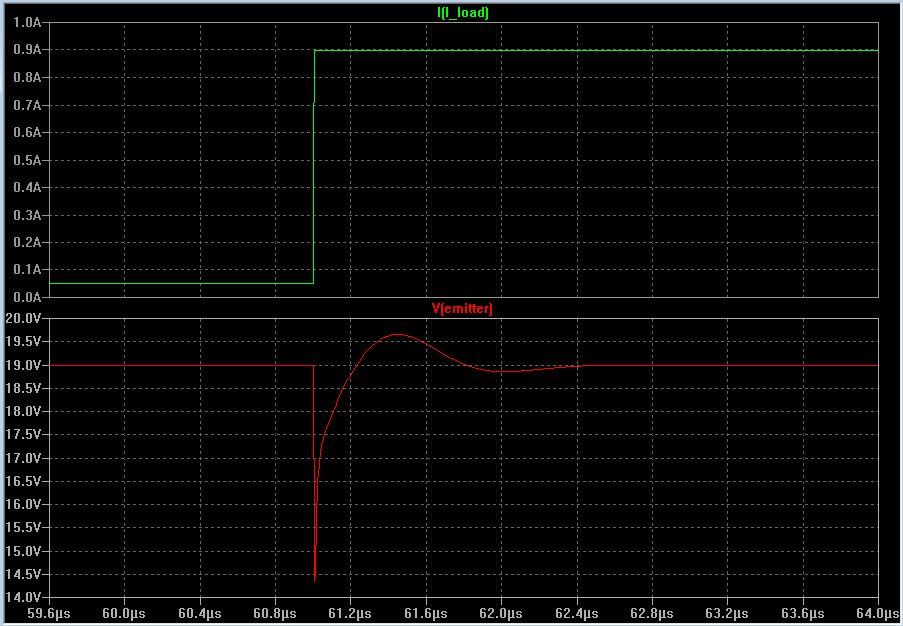Click the red V(emitter) trace label

(462, 309)
